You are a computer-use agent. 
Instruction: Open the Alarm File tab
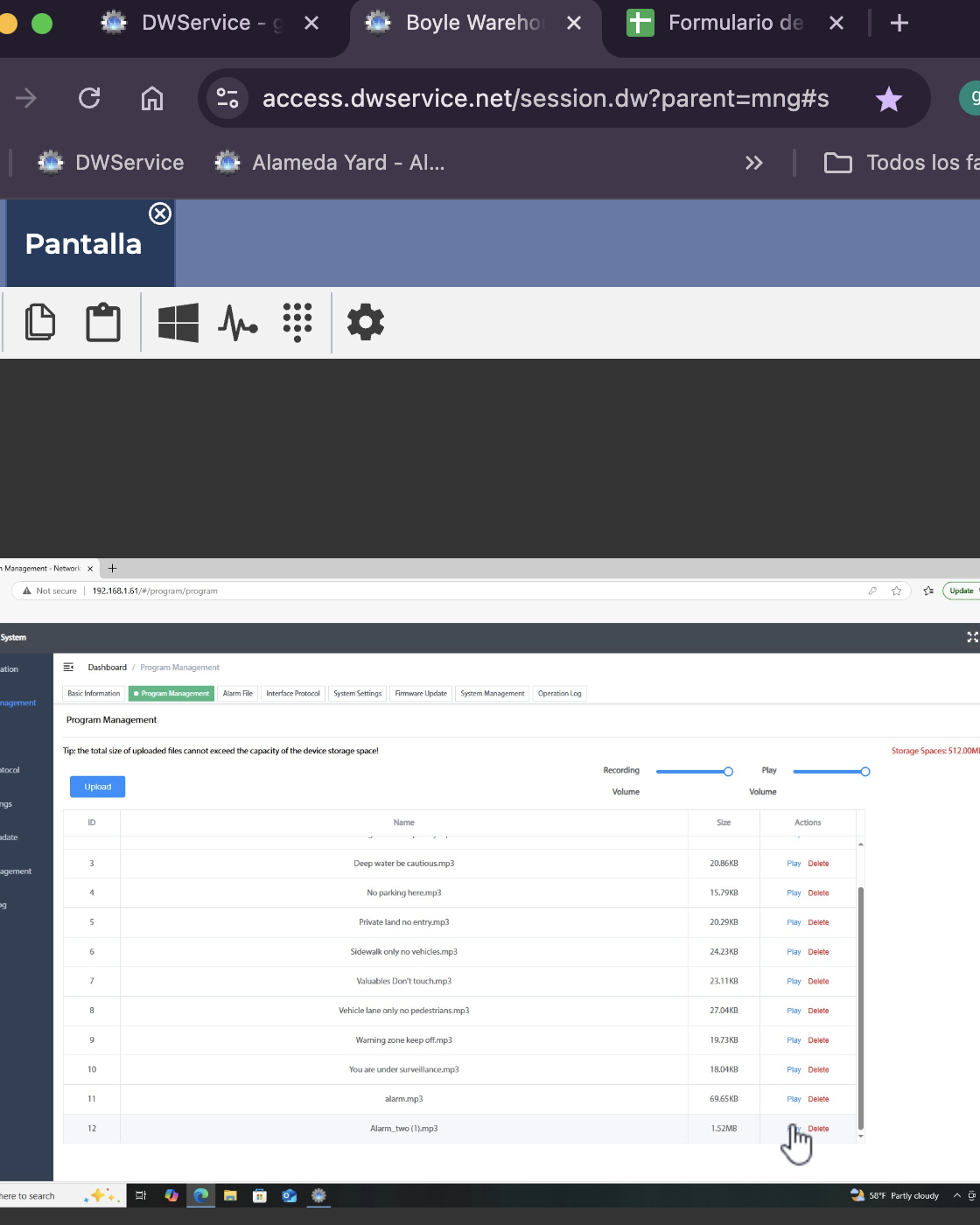[237, 693]
